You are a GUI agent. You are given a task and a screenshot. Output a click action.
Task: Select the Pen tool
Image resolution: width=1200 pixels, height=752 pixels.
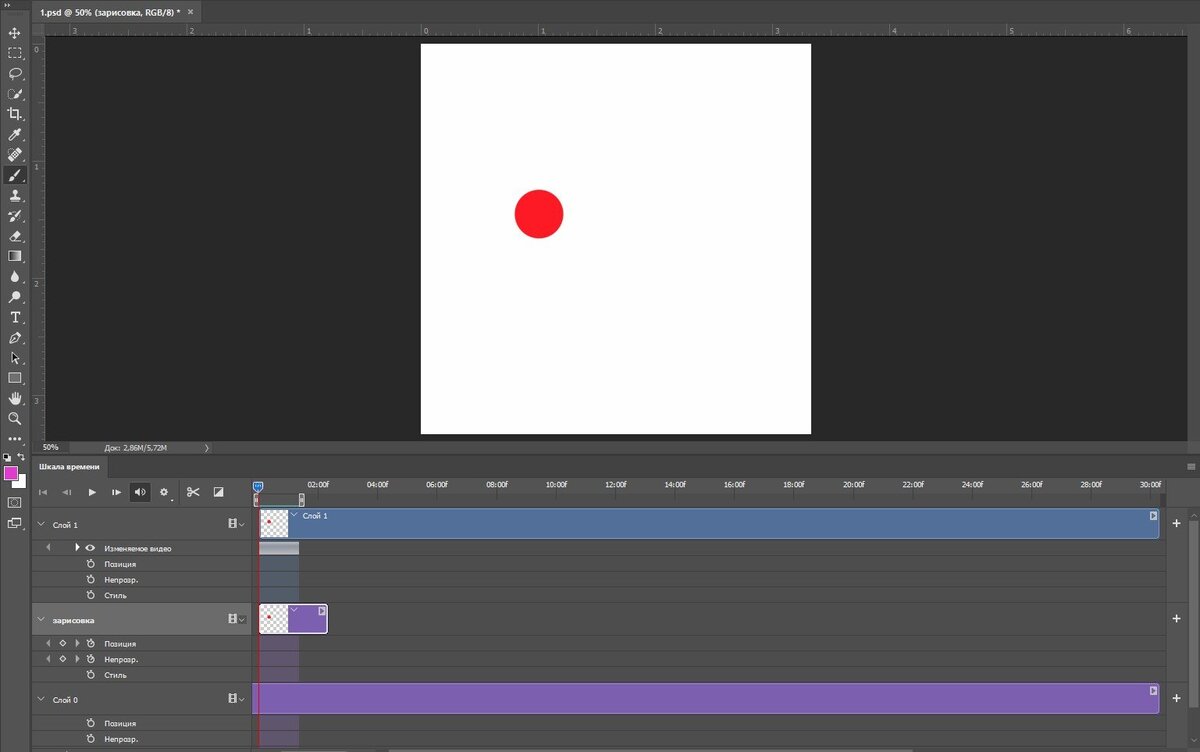[15, 337]
